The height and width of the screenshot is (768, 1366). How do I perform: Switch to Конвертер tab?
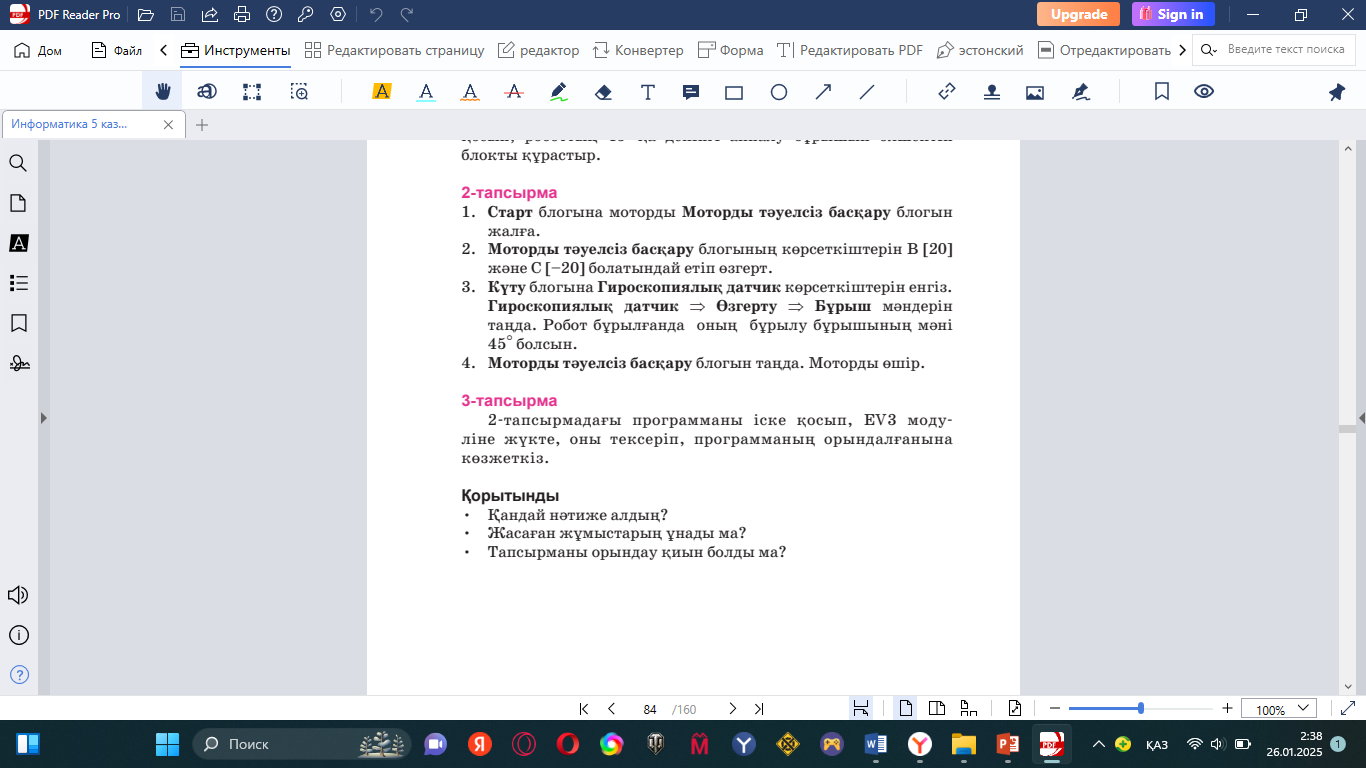pyautogui.click(x=638, y=50)
